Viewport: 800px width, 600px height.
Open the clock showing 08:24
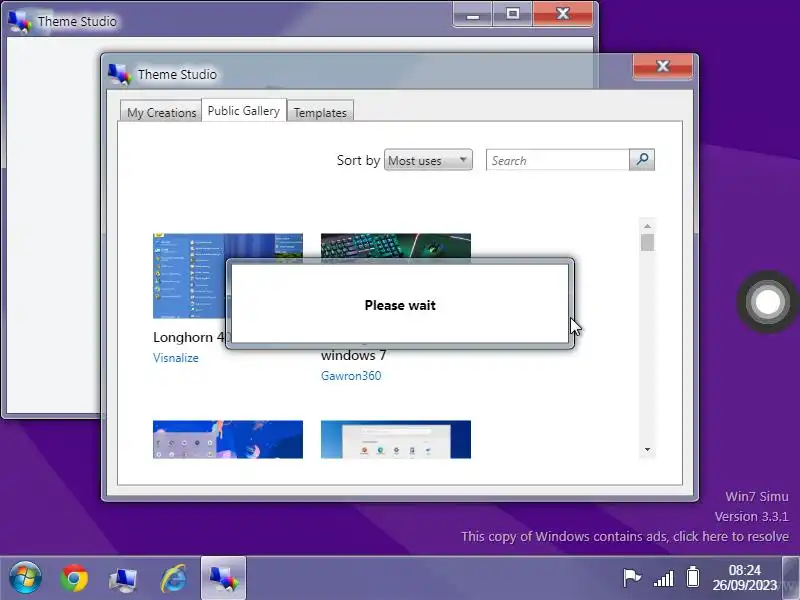point(744,577)
